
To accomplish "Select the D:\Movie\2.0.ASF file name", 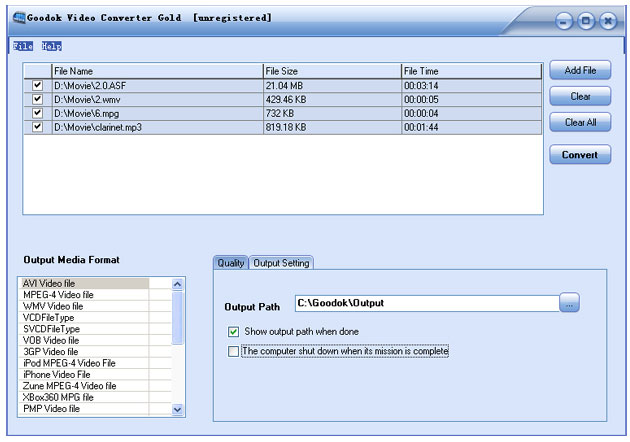I will pos(158,86).
